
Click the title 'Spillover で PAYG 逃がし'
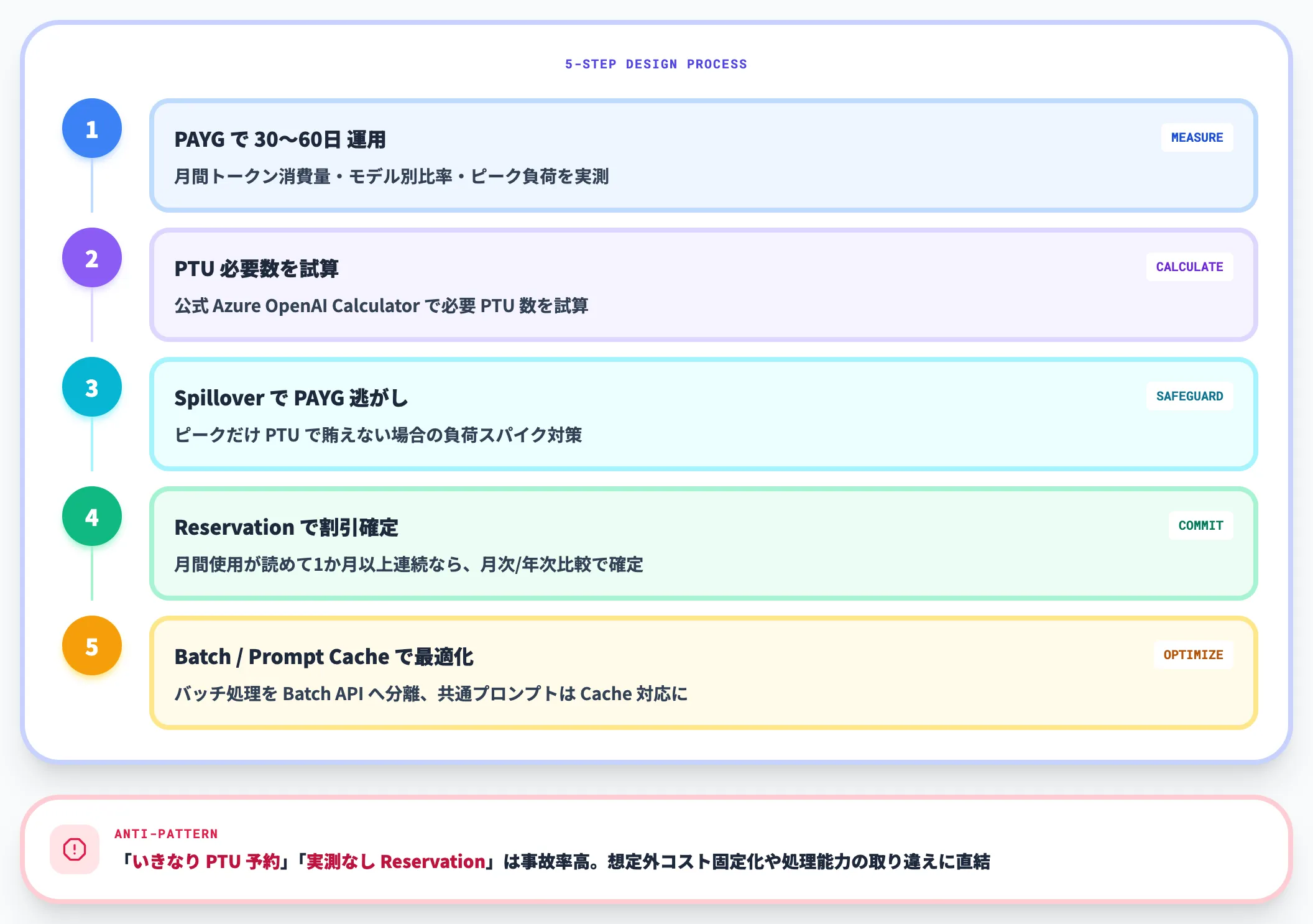coord(291,398)
